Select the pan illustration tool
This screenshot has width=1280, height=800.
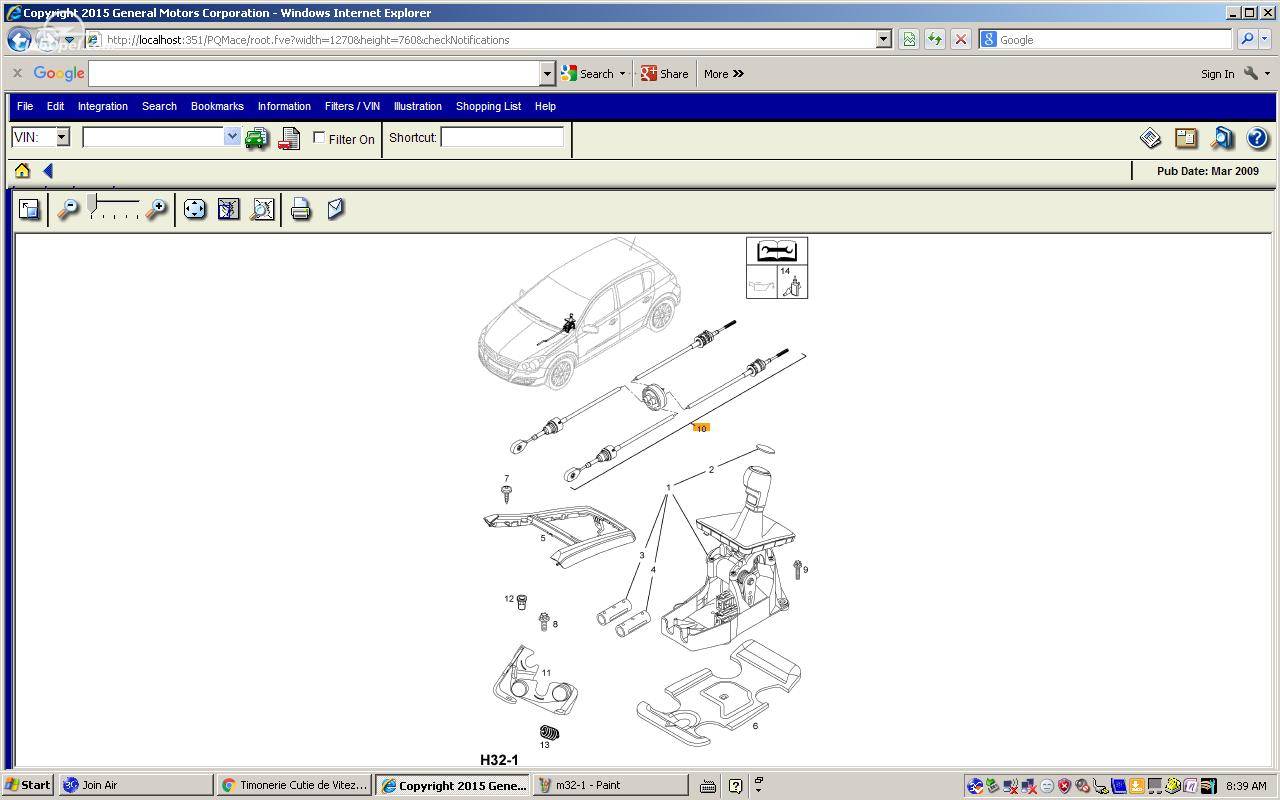[x=195, y=209]
